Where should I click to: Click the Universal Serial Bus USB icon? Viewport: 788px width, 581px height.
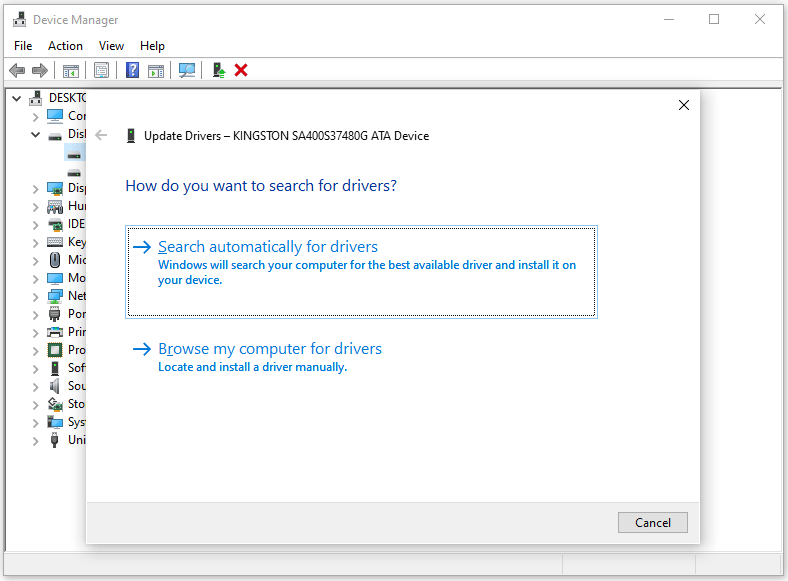(55, 440)
